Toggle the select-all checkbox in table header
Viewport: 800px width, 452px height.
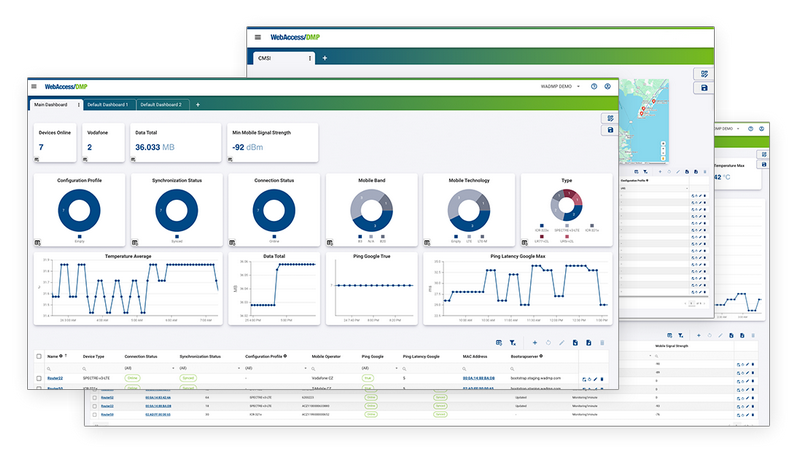coord(39,356)
